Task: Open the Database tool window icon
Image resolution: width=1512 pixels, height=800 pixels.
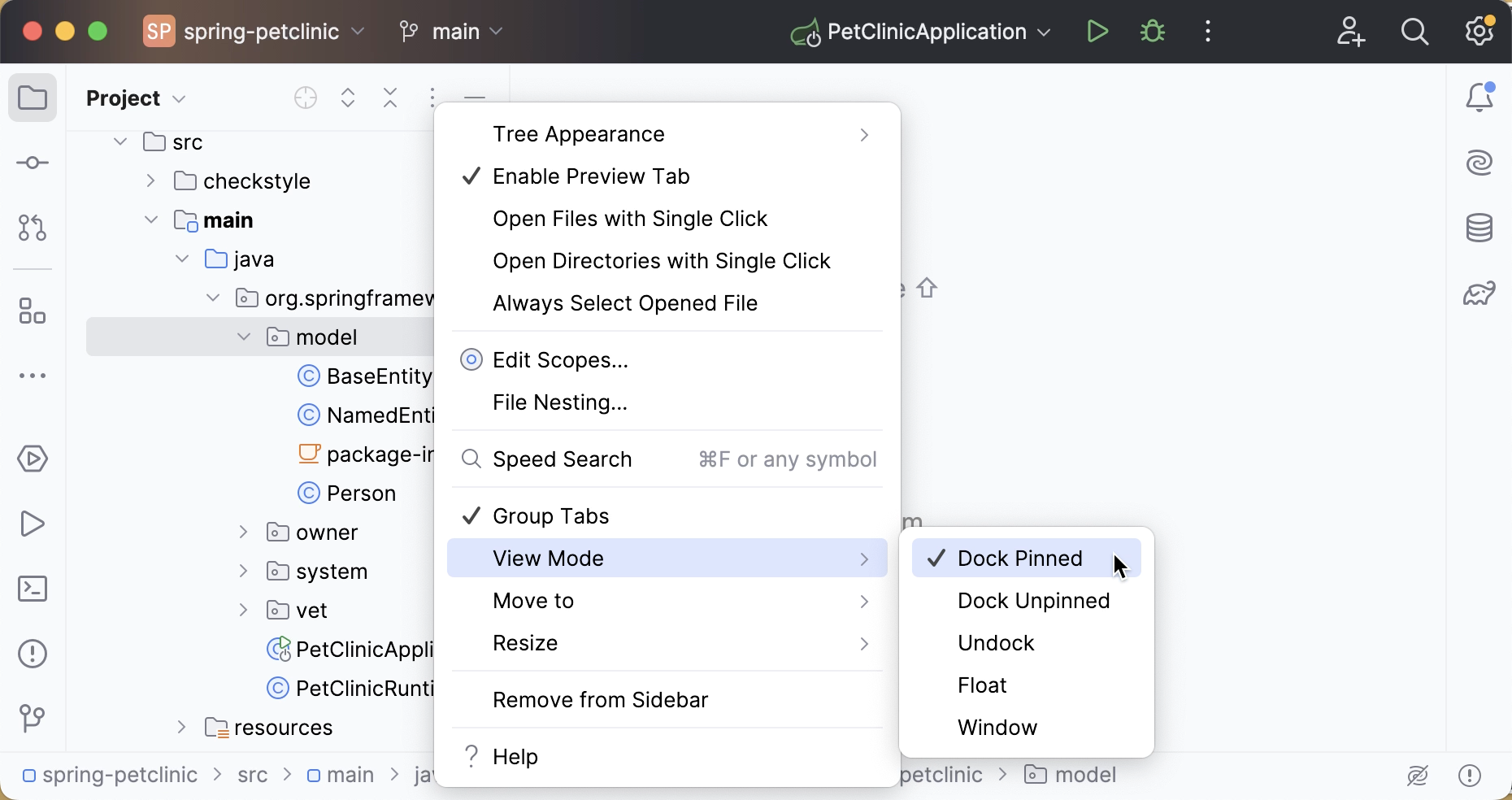Action: (x=1479, y=228)
